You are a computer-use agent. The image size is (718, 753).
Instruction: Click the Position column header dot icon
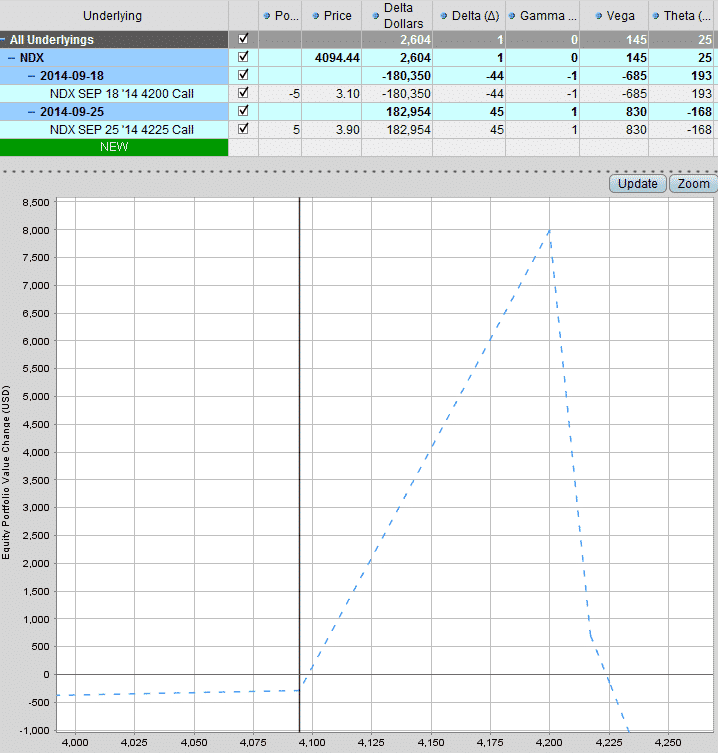pyautogui.click(x=267, y=16)
